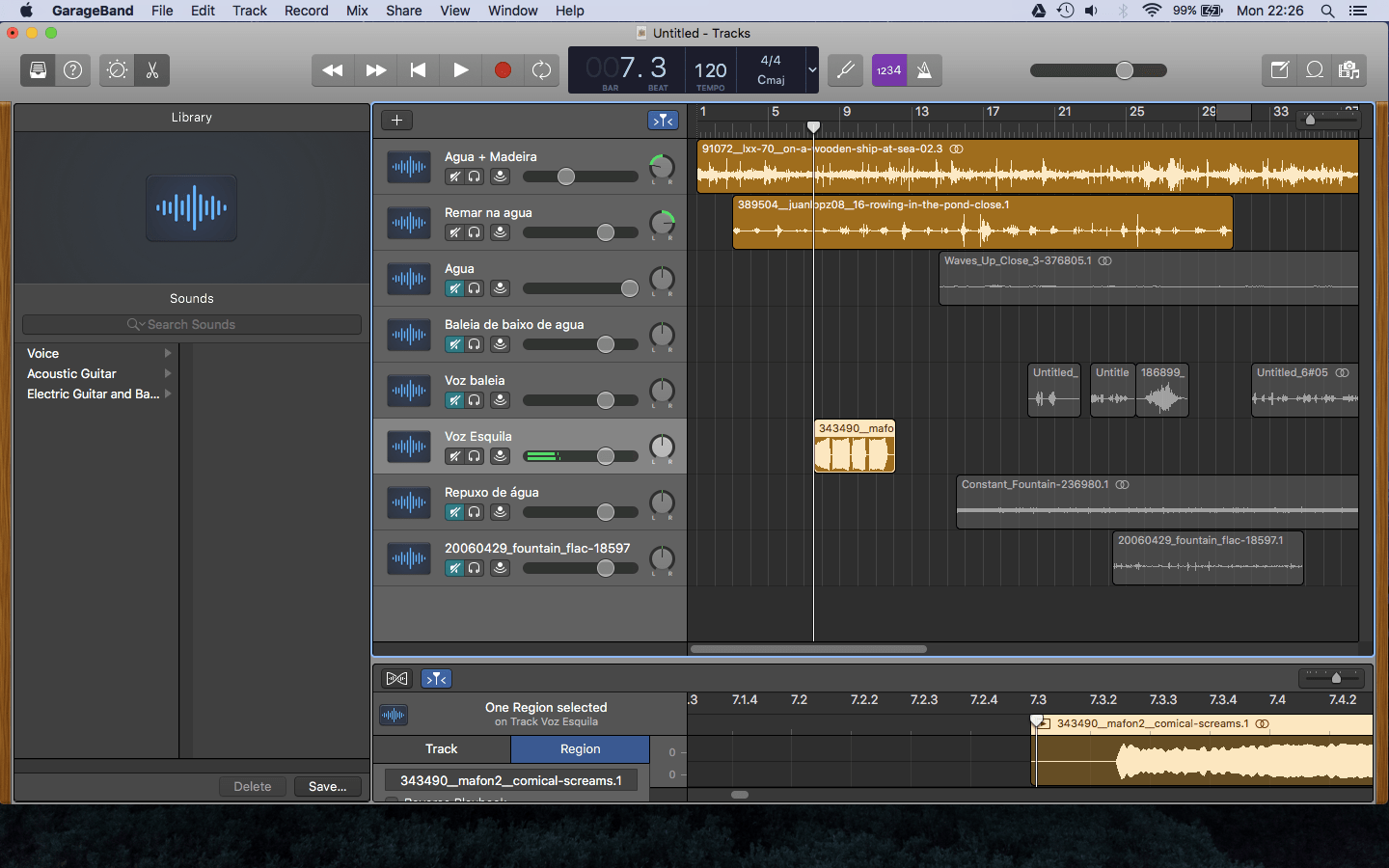
Task: Mute the Agua + Madeira track
Action: point(454,176)
